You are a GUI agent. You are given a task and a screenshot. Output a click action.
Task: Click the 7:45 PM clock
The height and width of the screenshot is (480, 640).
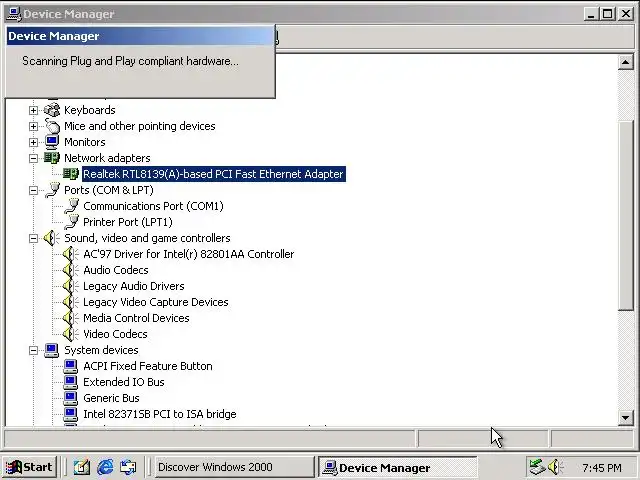[x=602, y=467]
